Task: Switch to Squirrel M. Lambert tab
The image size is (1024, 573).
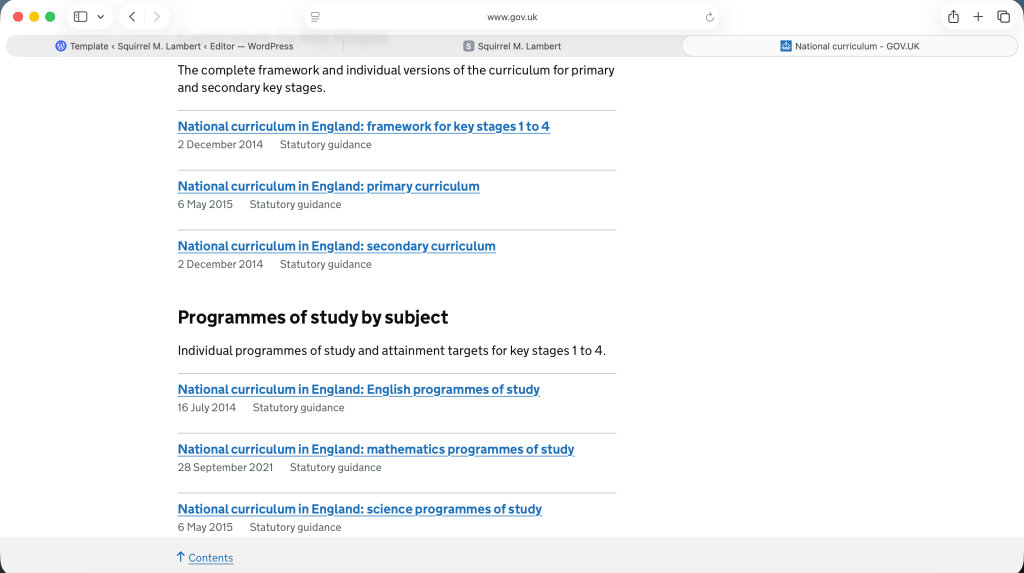Action: click(x=512, y=46)
